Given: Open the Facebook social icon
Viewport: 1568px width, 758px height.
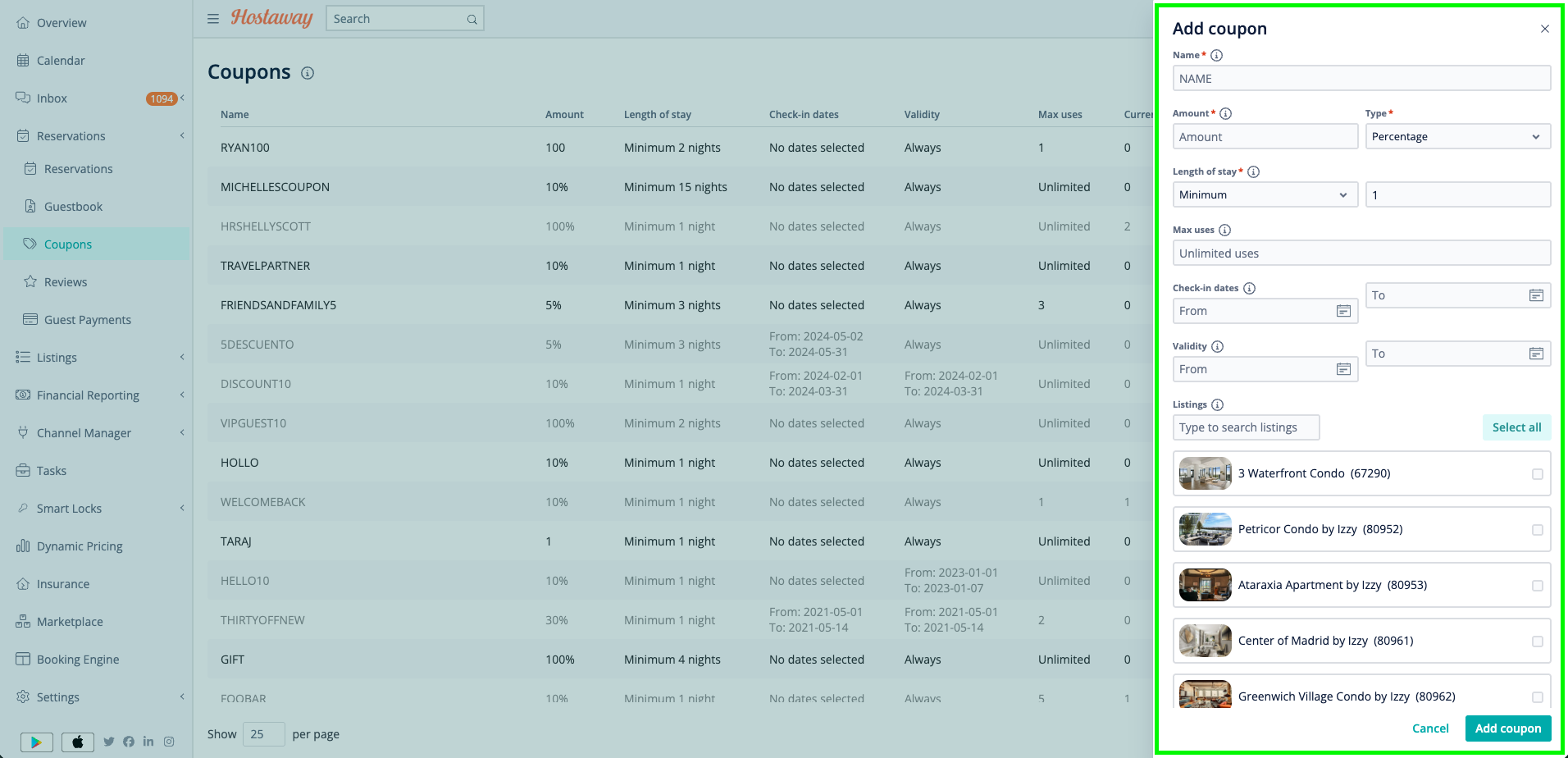Looking at the screenshot, I should pyautogui.click(x=129, y=742).
